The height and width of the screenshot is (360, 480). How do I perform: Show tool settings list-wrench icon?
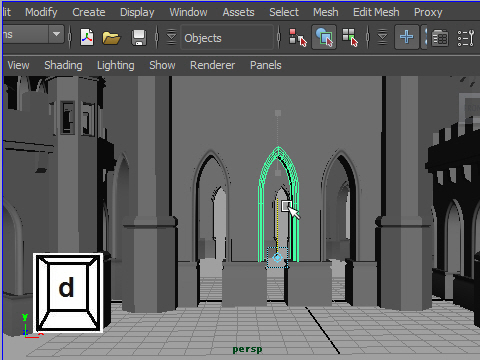466,38
